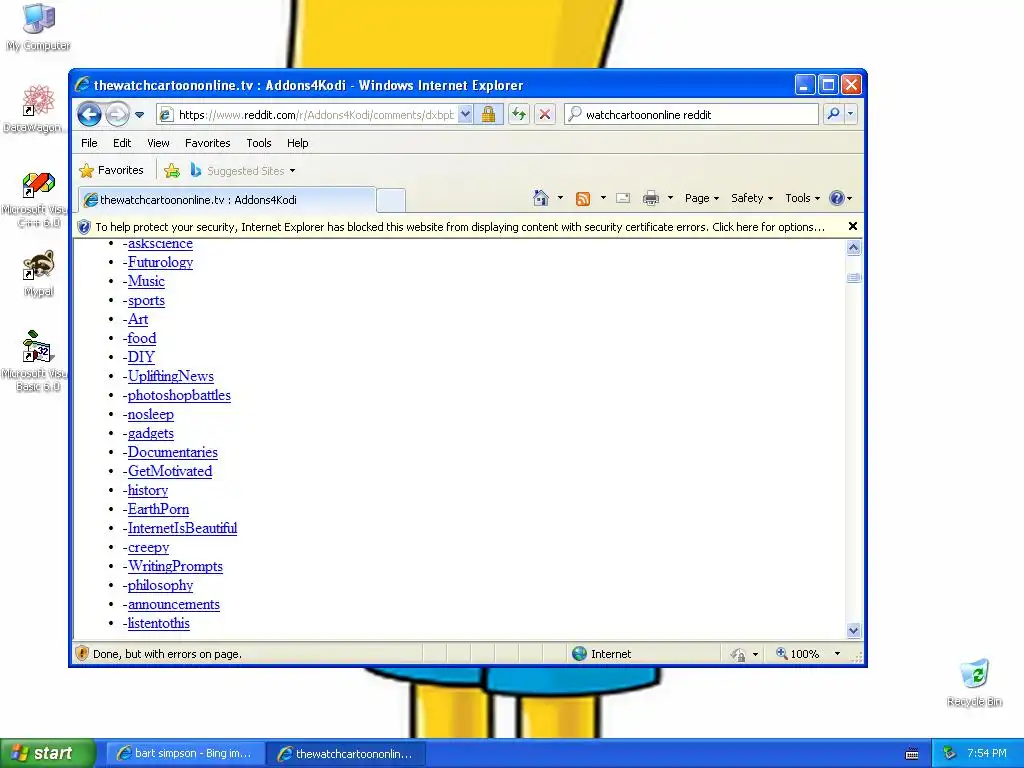Open a new blank tab

[x=391, y=200]
